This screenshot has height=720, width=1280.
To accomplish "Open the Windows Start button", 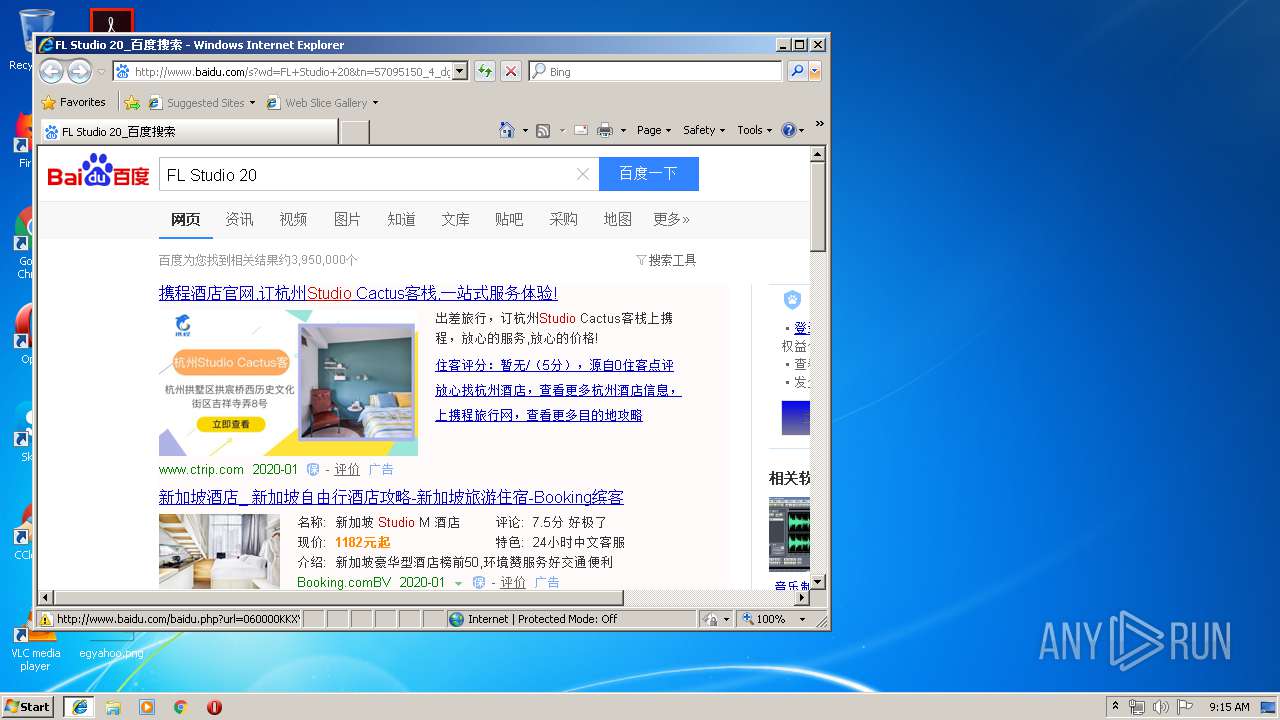I will pyautogui.click(x=27, y=706).
